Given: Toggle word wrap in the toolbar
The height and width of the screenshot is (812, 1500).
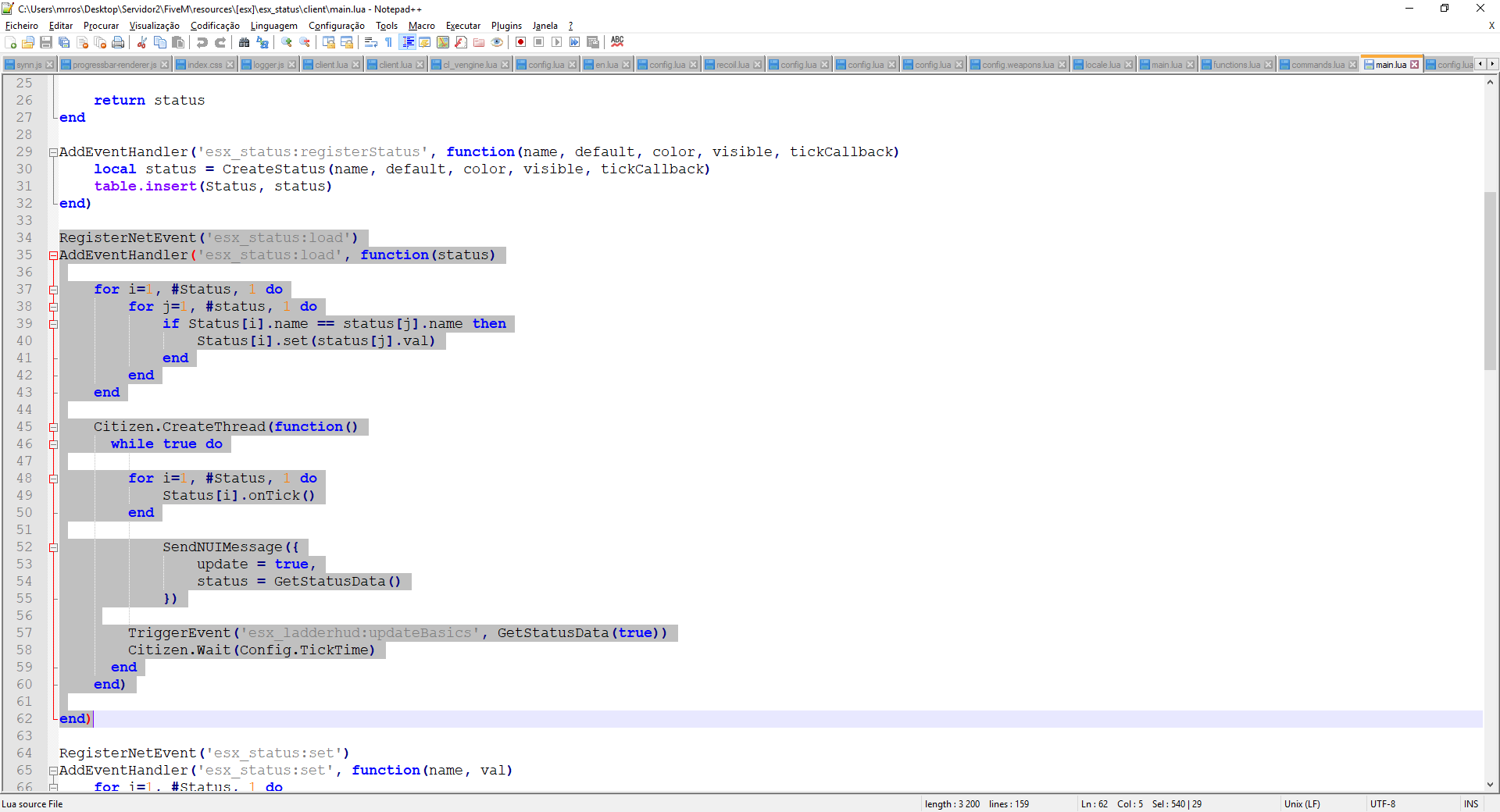Looking at the screenshot, I should pos(371,42).
